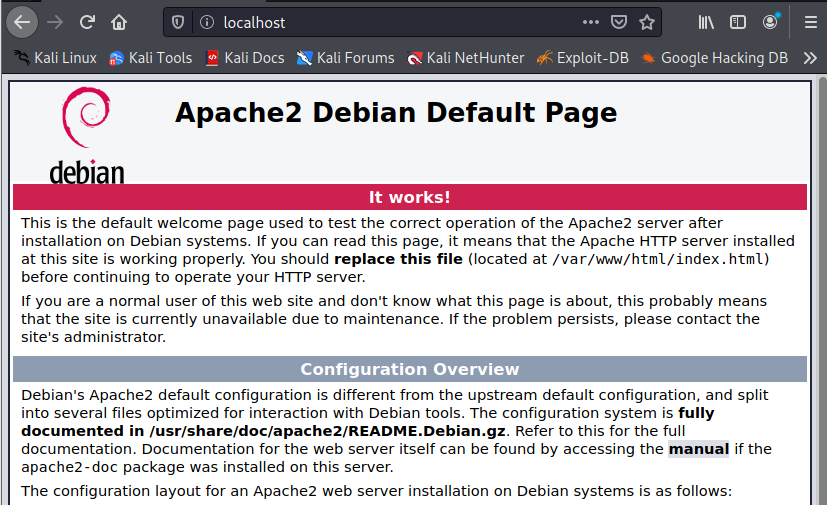
Task: Go back to the previous page
Action: [x=22, y=22]
